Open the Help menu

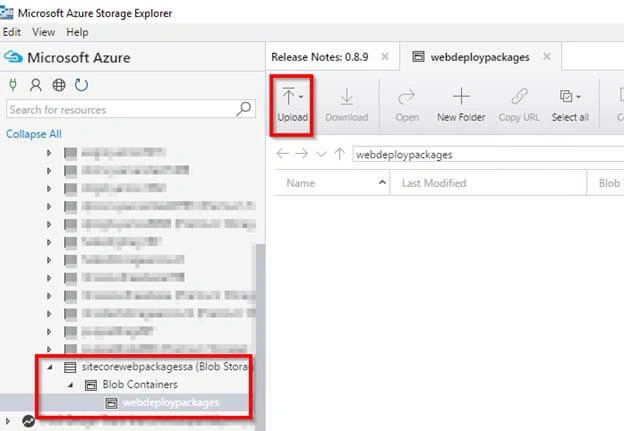(77, 32)
